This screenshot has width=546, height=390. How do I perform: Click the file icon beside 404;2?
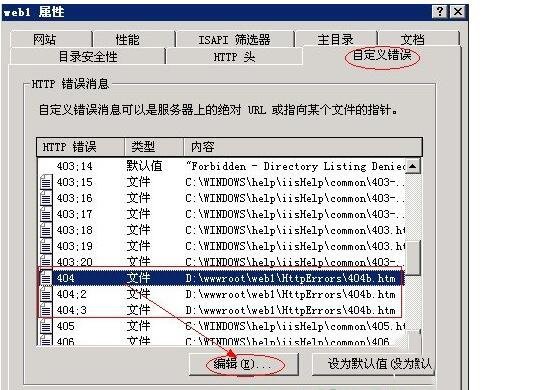tap(46, 294)
